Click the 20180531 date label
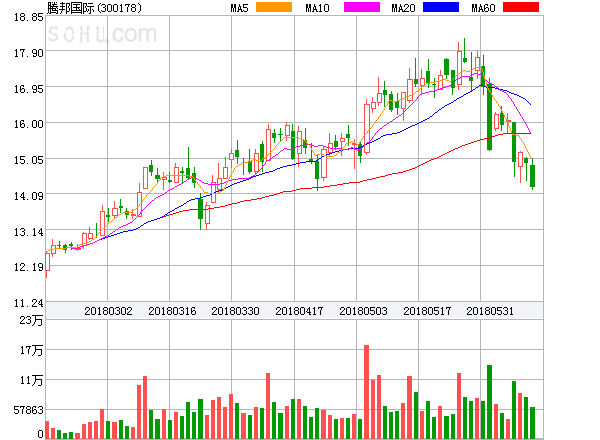This screenshot has height=440, width=600. click(490, 311)
